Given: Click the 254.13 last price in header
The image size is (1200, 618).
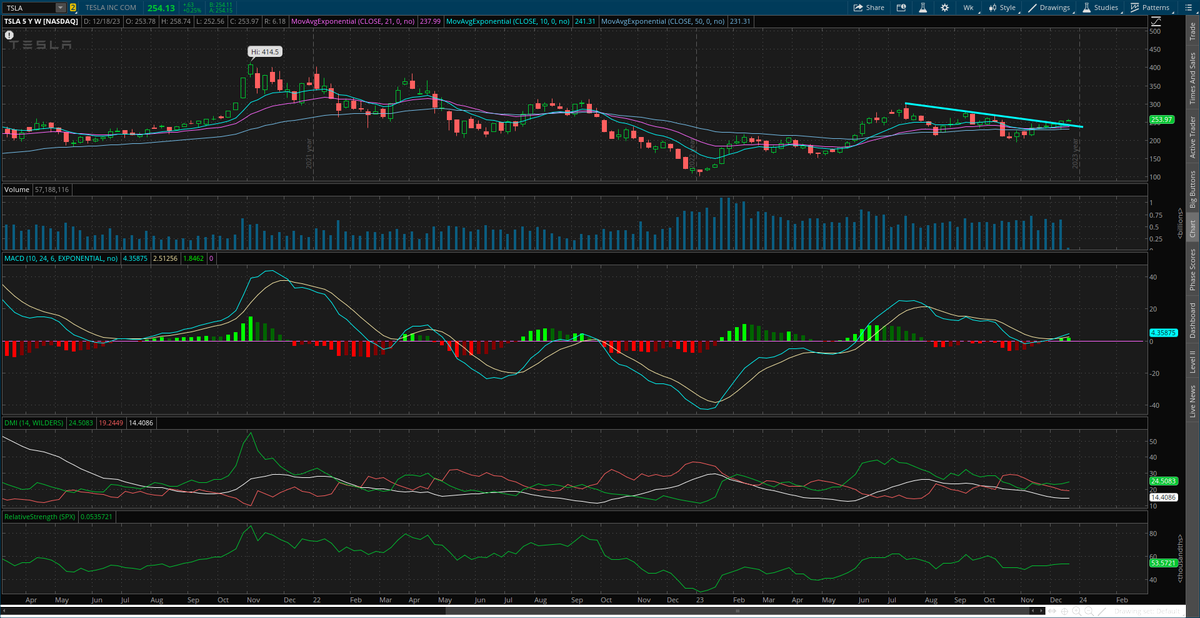Looking at the screenshot, I should 161,7.
